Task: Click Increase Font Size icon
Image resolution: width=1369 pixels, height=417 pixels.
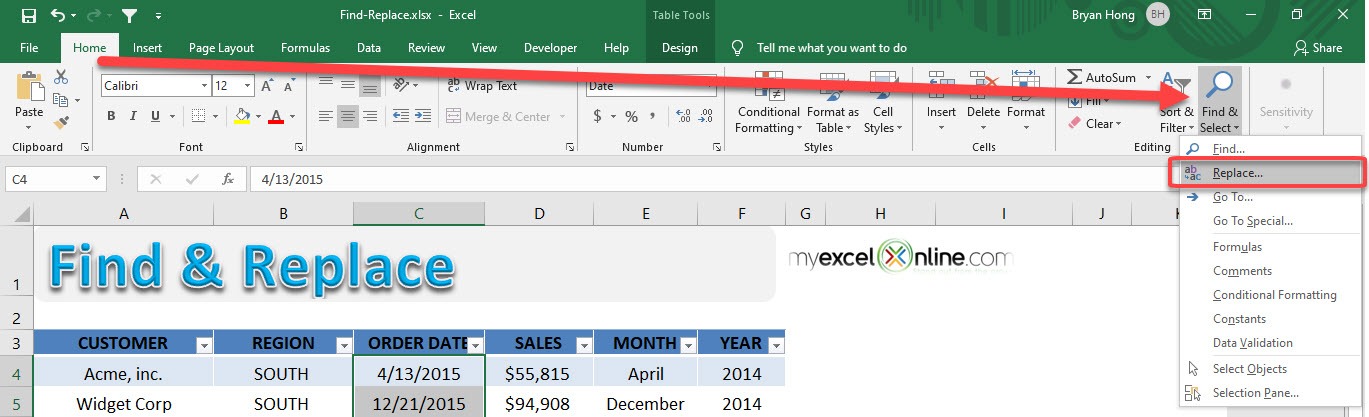Action: coord(265,86)
